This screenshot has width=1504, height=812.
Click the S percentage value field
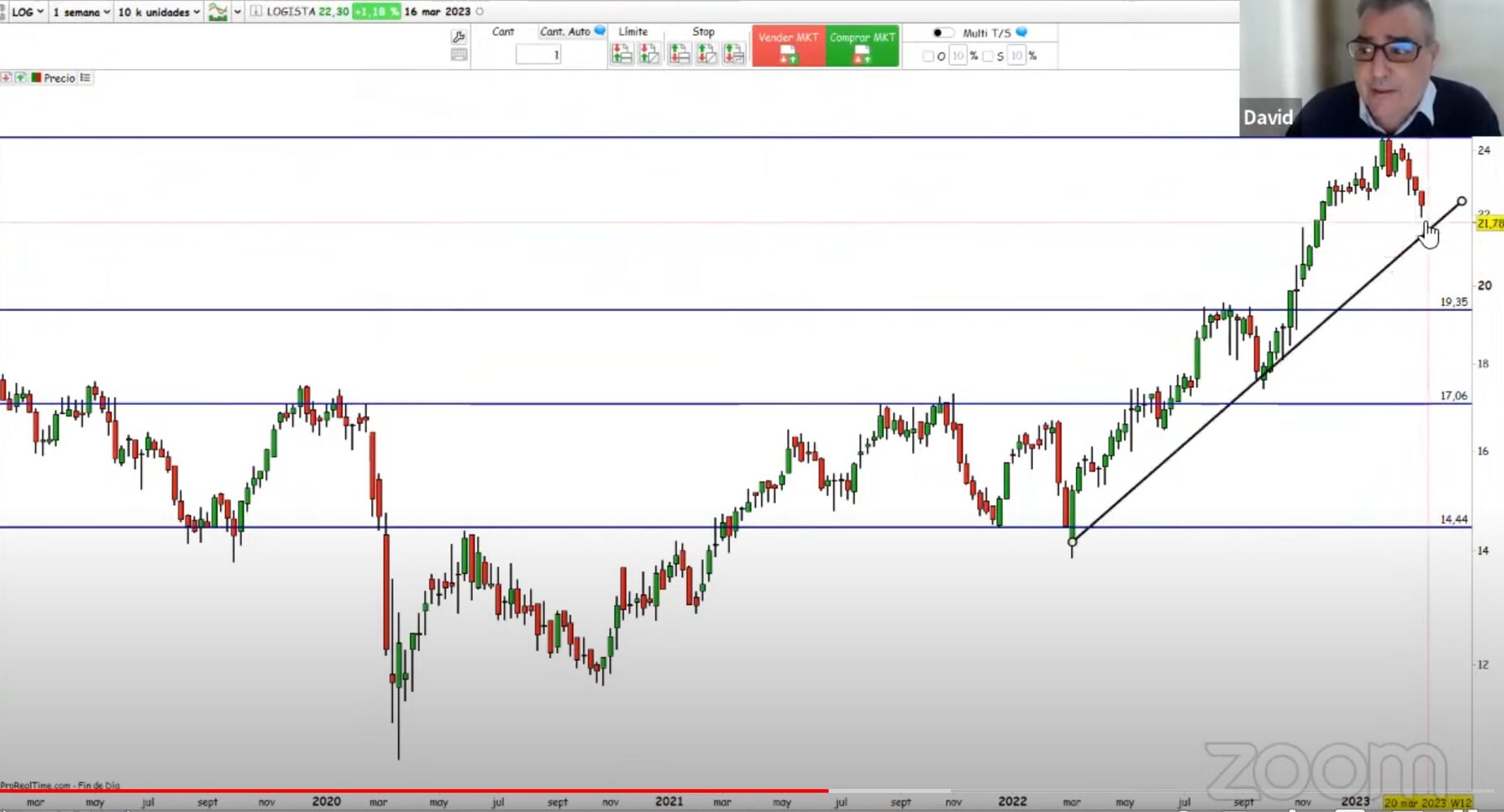coord(1017,56)
